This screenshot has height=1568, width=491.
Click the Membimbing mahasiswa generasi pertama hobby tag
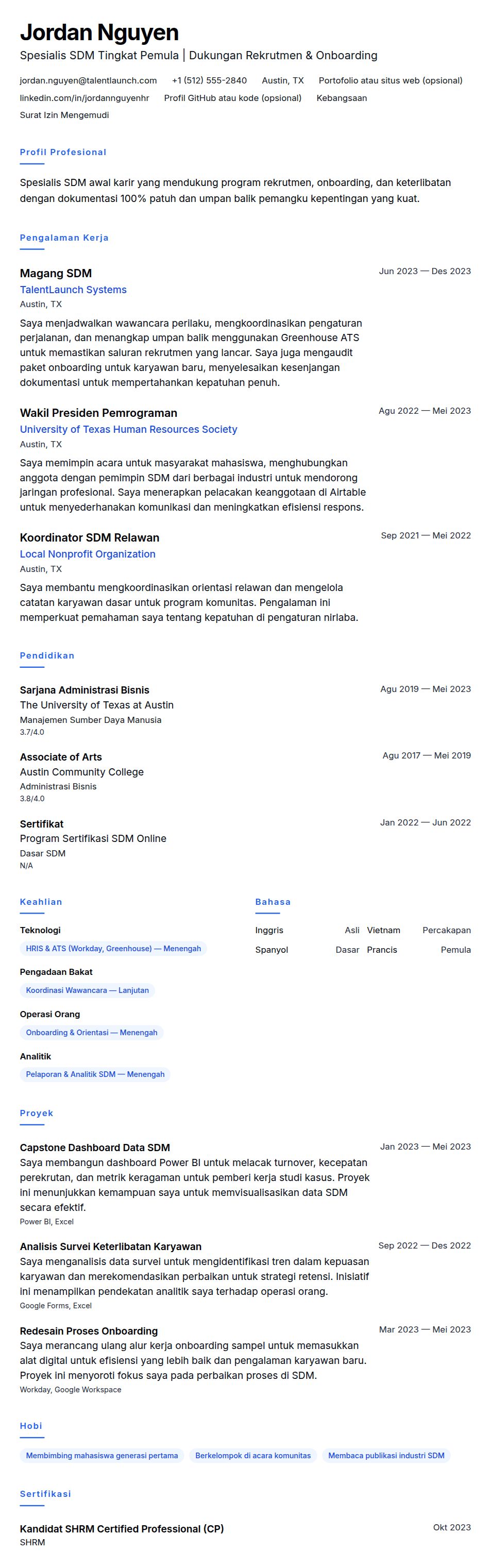[102, 1455]
